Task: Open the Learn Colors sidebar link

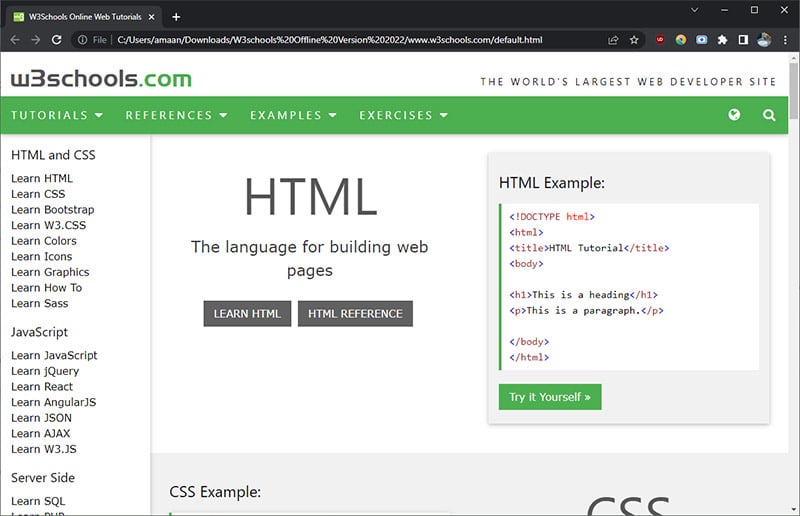Action: pyautogui.click(x=44, y=241)
